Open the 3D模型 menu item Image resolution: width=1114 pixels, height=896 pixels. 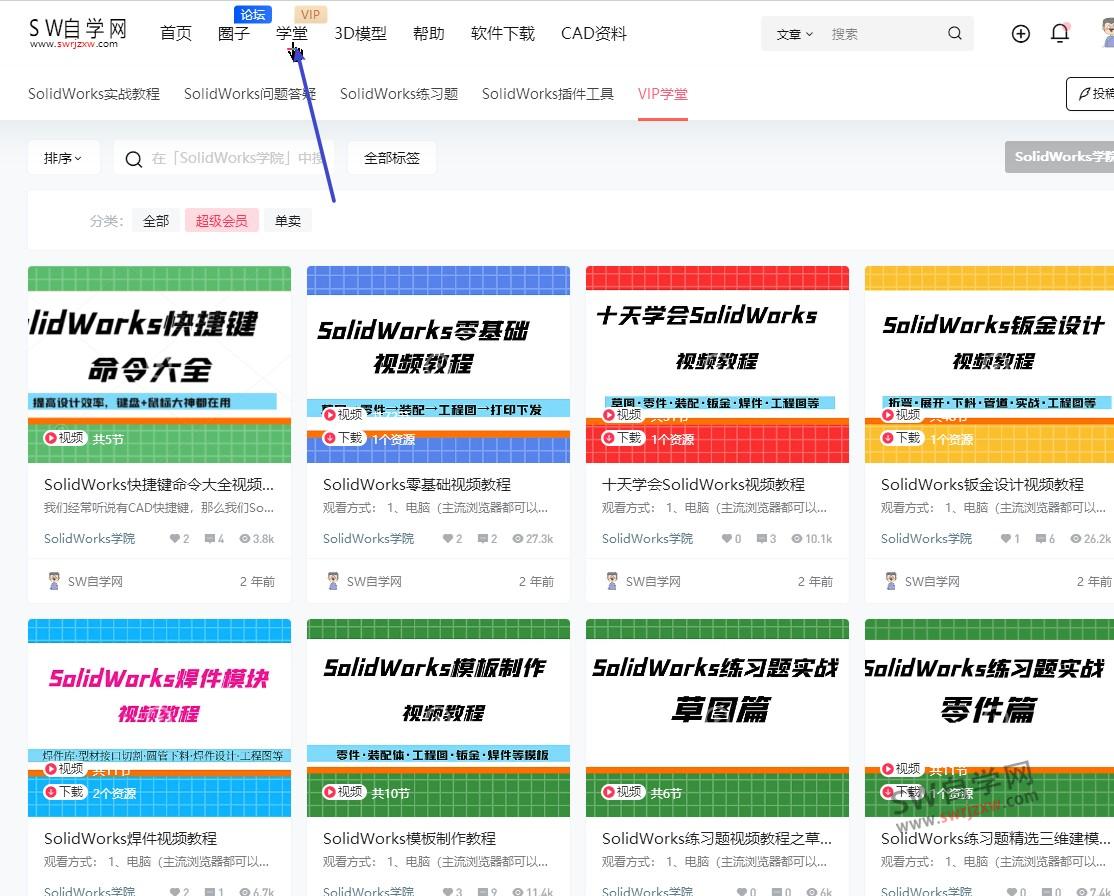click(x=360, y=33)
